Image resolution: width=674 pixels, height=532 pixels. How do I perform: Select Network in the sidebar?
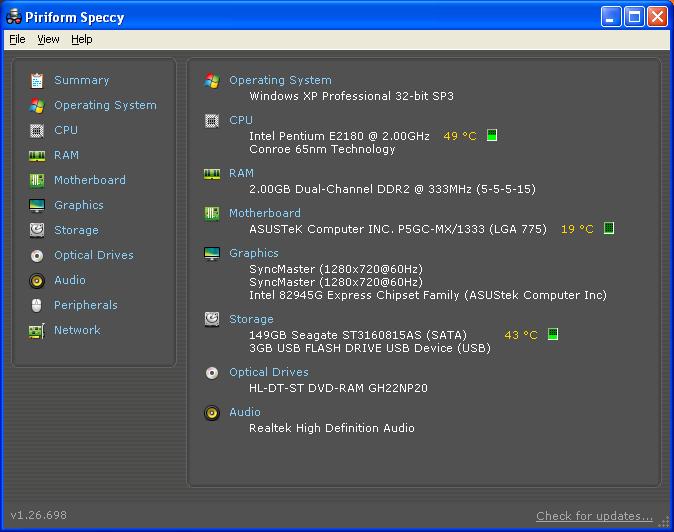[77, 330]
